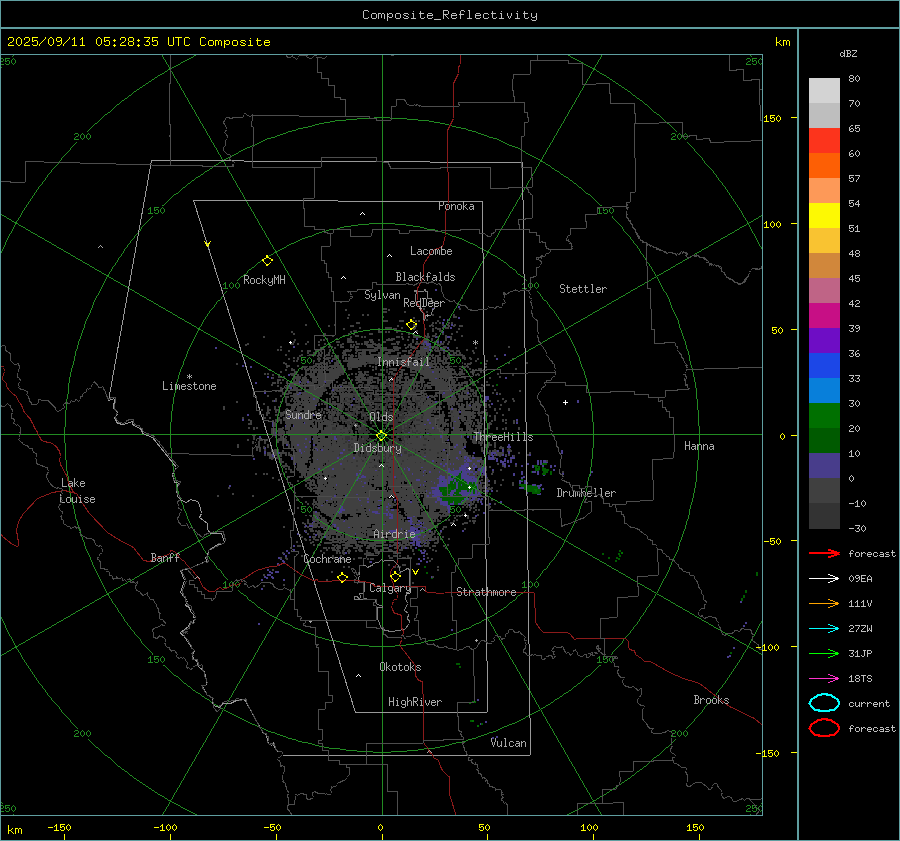Click the Calgary city label

click(x=390, y=588)
